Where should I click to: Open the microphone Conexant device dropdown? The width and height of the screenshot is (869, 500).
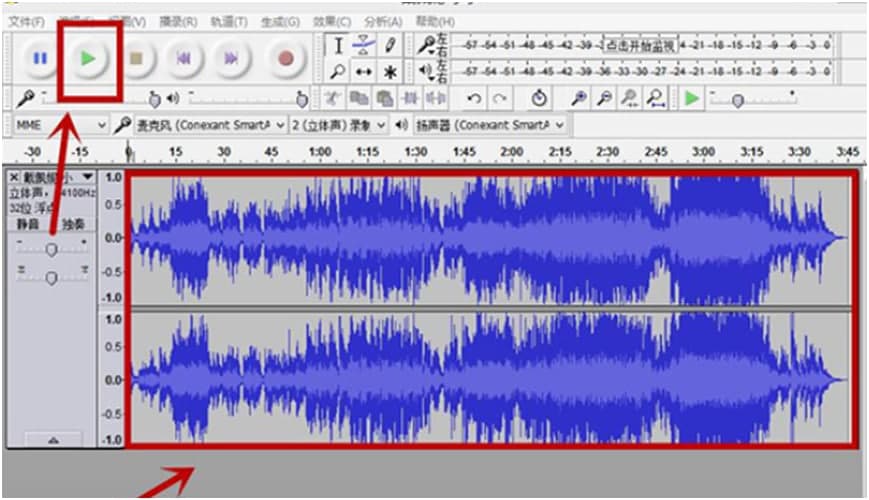(211, 125)
